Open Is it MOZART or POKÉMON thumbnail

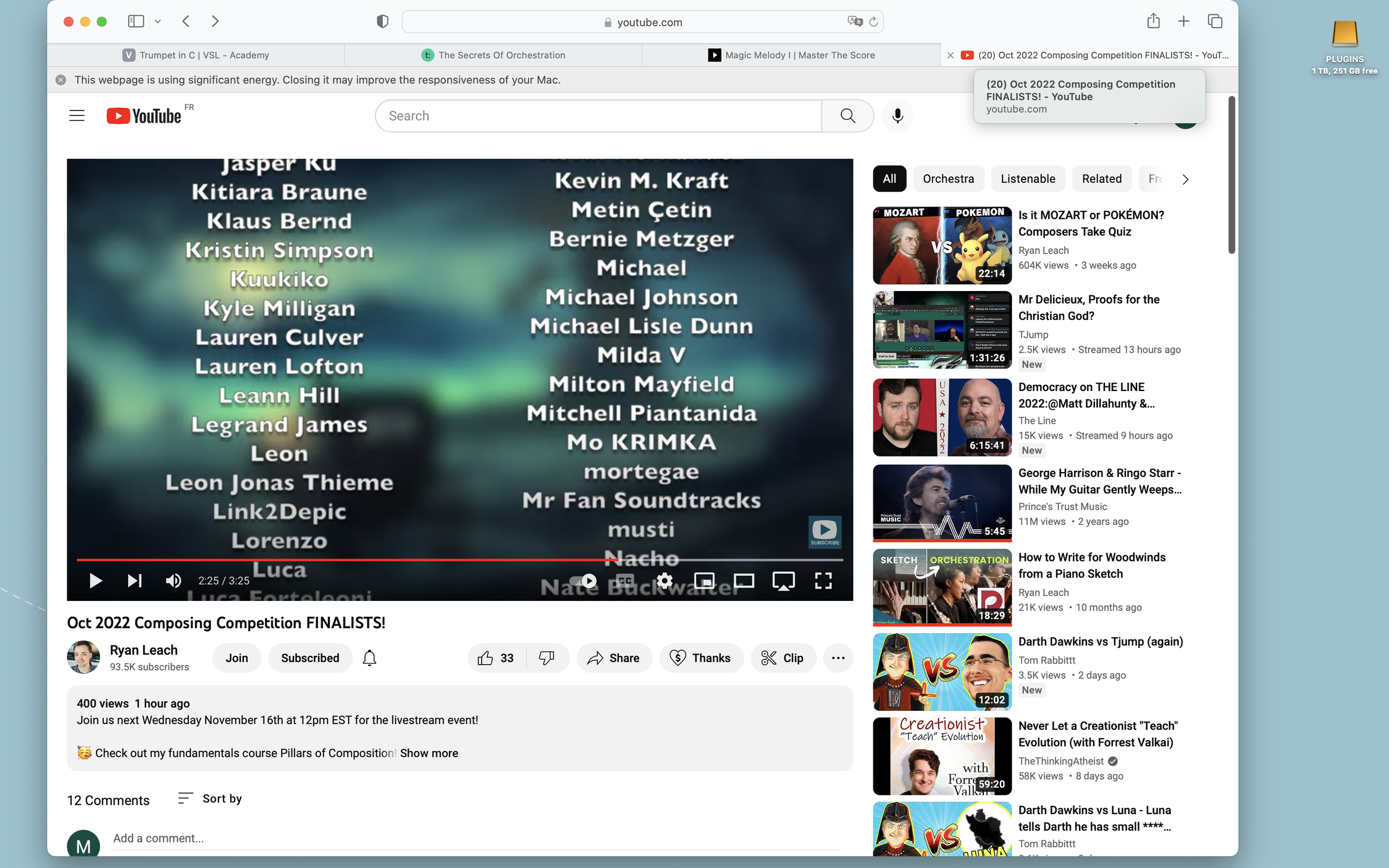pos(942,245)
